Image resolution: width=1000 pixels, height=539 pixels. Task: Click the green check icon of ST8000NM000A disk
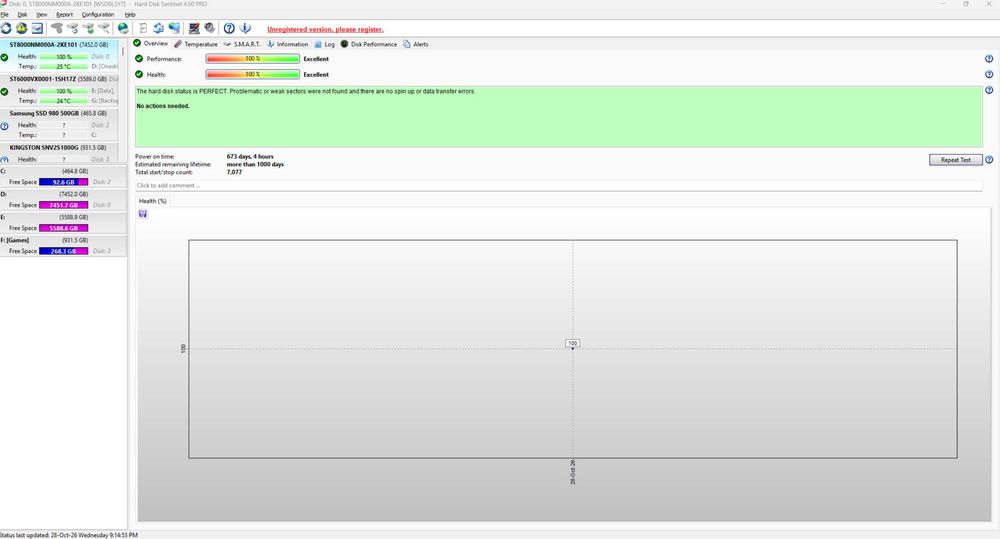coord(4,57)
